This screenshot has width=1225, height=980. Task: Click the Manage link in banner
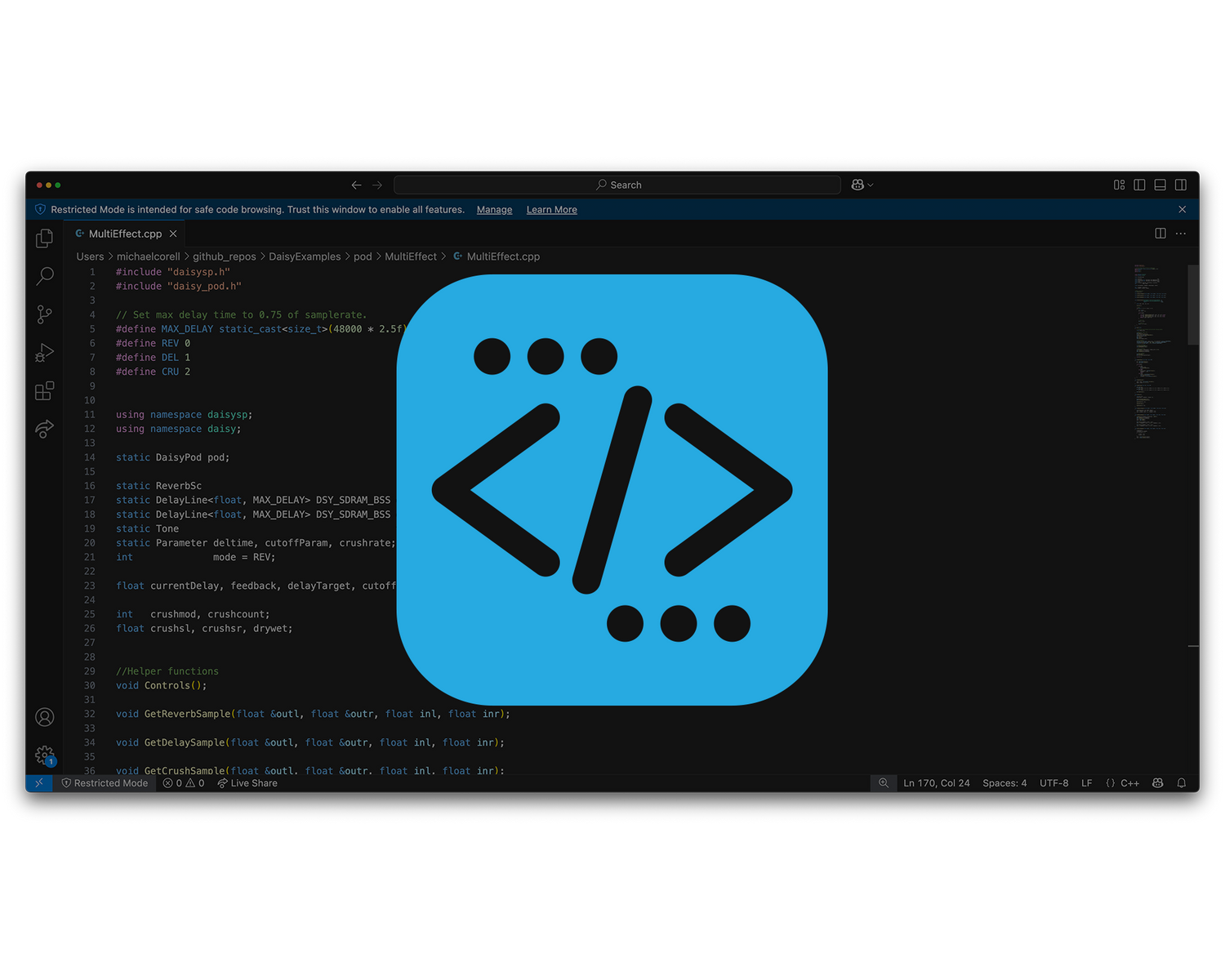pos(494,210)
